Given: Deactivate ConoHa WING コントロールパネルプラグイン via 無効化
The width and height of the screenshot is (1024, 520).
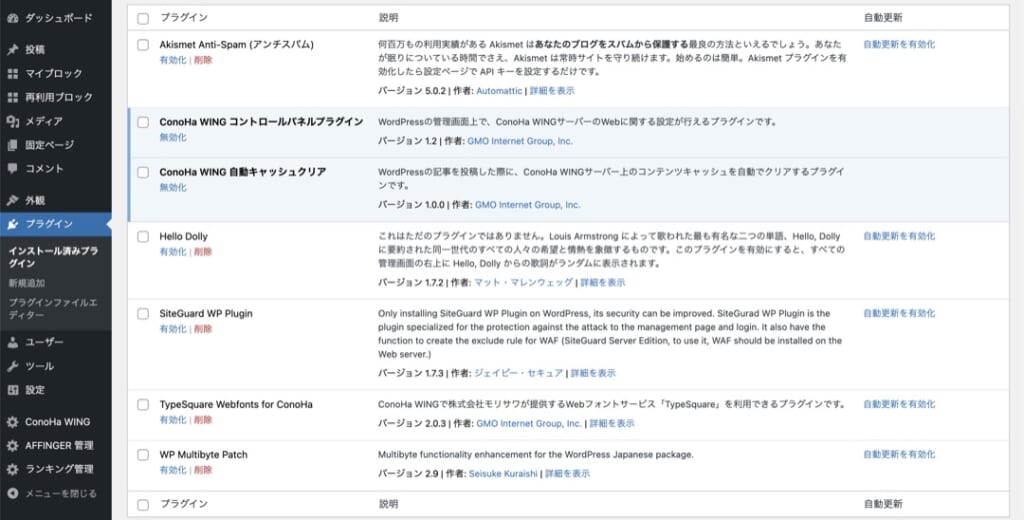Looking at the screenshot, I should click(x=173, y=138).
